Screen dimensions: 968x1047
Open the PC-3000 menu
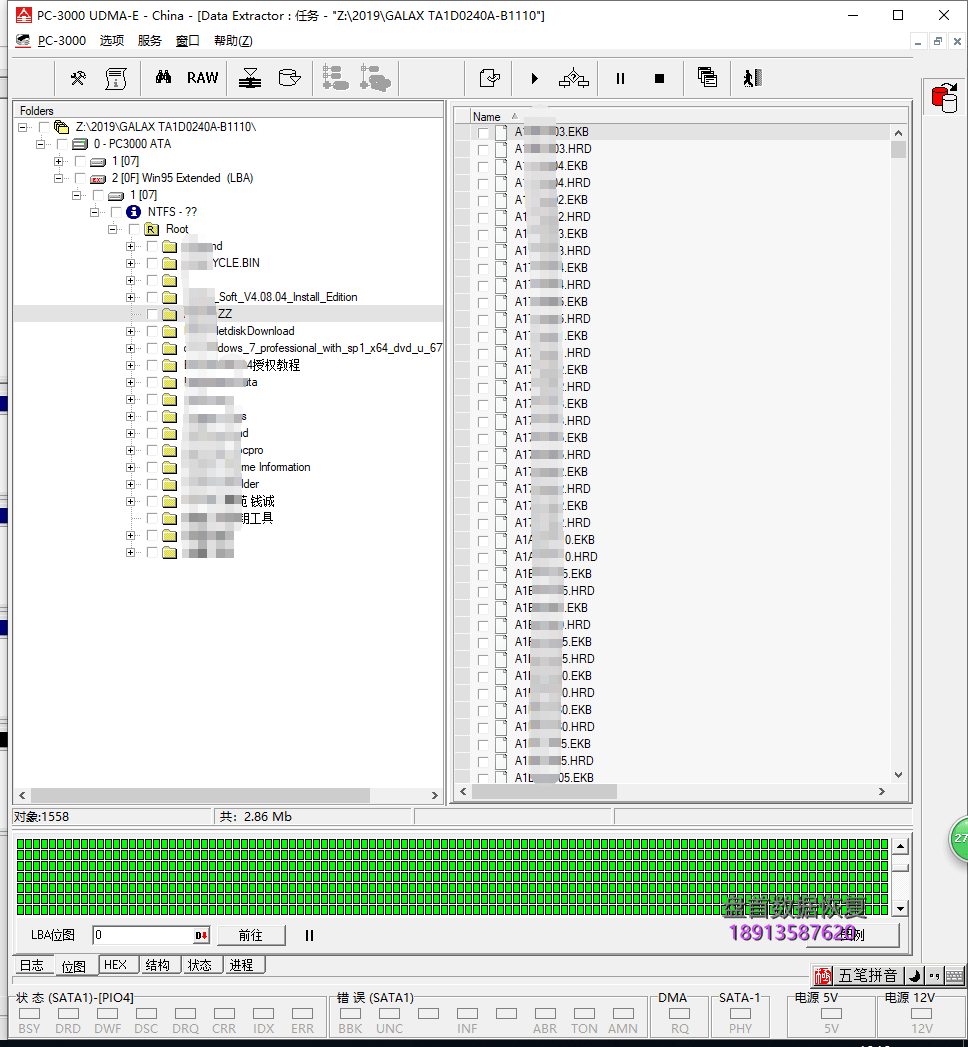click(61, 41)
